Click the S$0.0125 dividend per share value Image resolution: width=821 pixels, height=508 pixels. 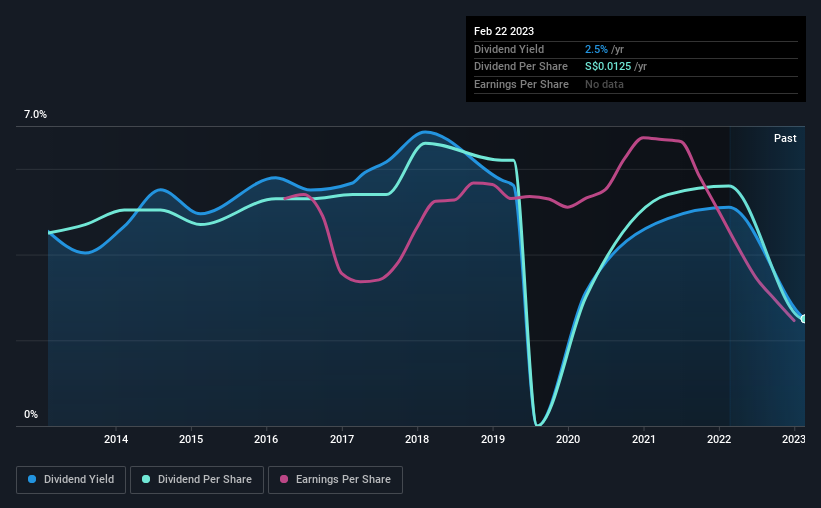pyautogui.click(x=608, y=67)
